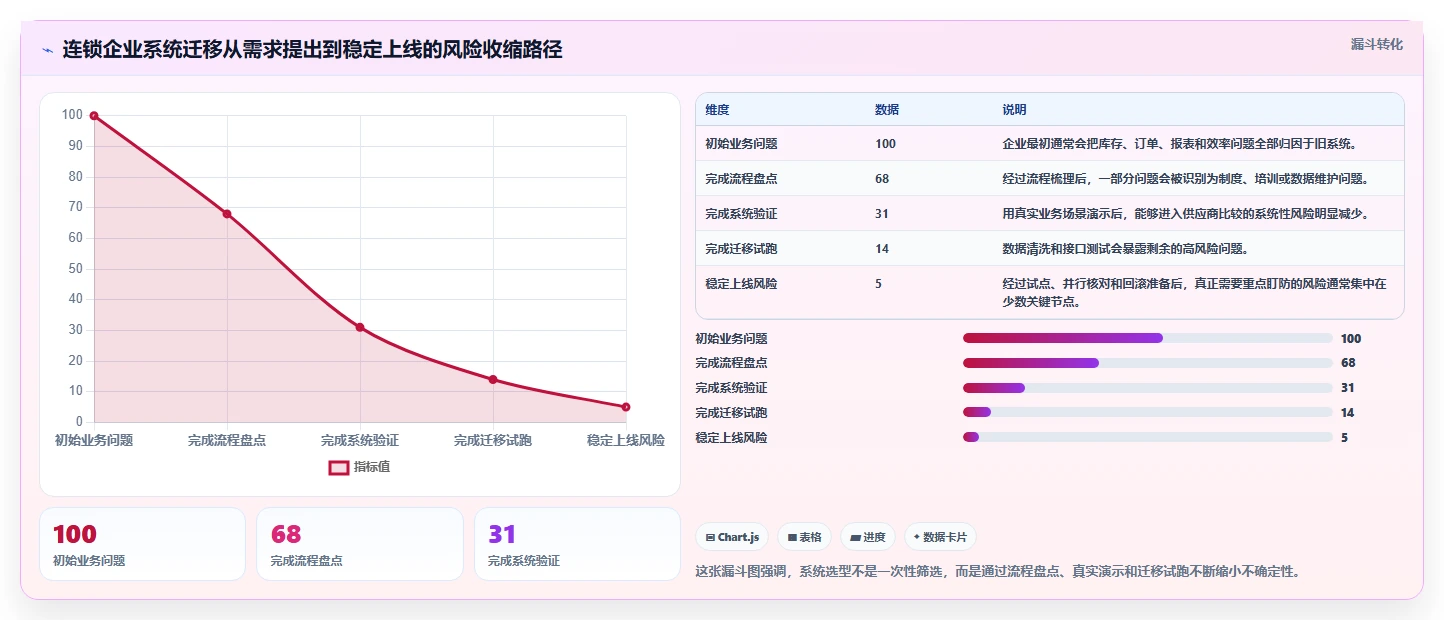Click table cell 稳定上线风险
1444x620 pixels.
click(741, 284)
